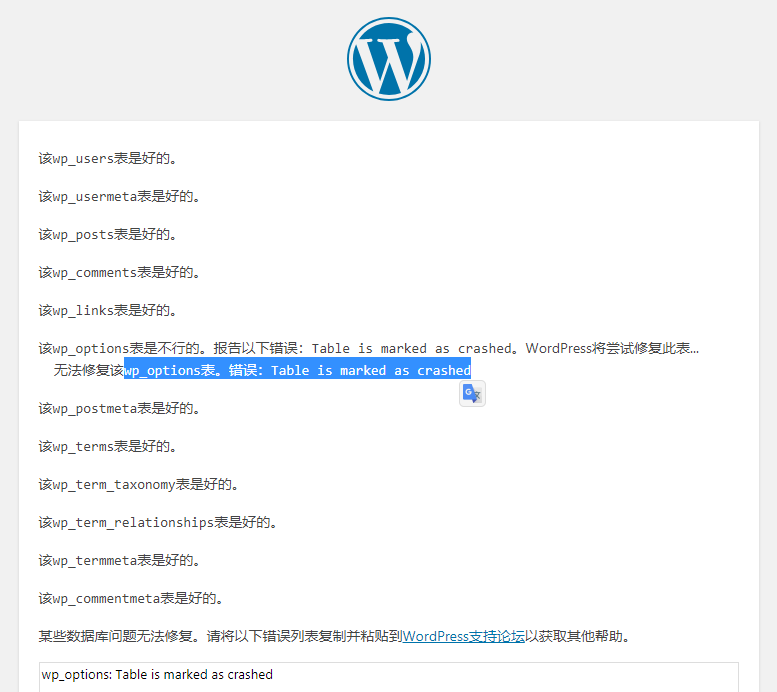Viewport: 777px width, 692px height.
Task: Open the WordPress支持论坛 link
Action: click(x=463, y=636)
